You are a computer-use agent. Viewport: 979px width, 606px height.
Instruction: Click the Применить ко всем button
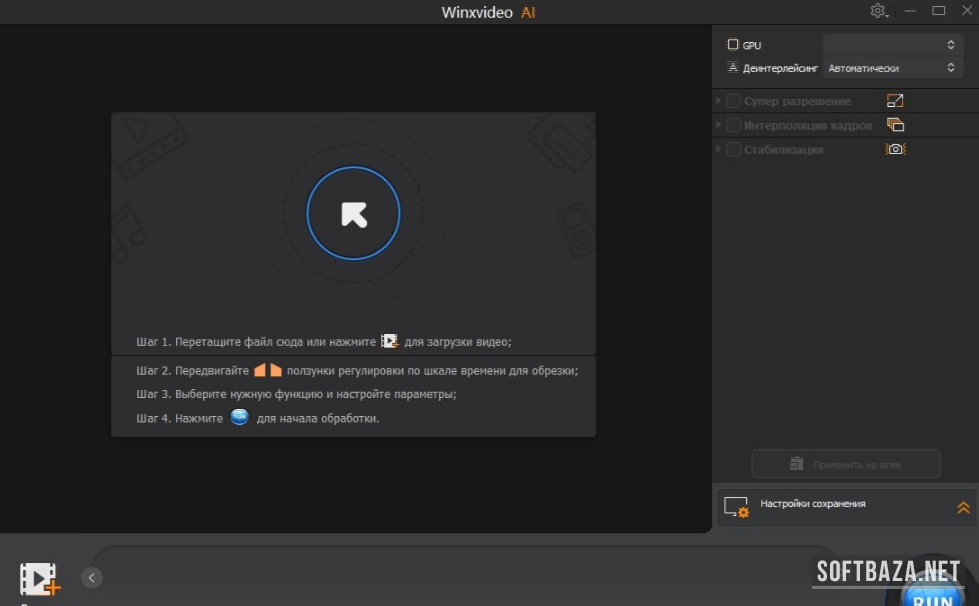coord(846,464)
